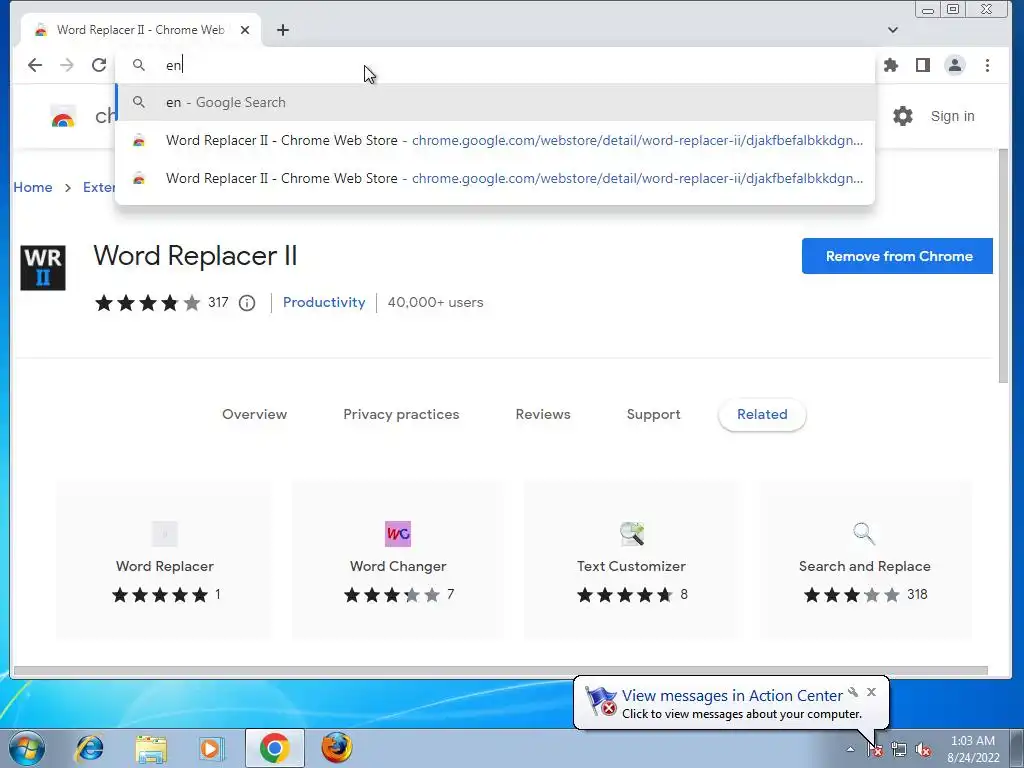The image size is (1024, 768).
Task: Open Windows Media Player from taskbar
Action: (211, 748)
